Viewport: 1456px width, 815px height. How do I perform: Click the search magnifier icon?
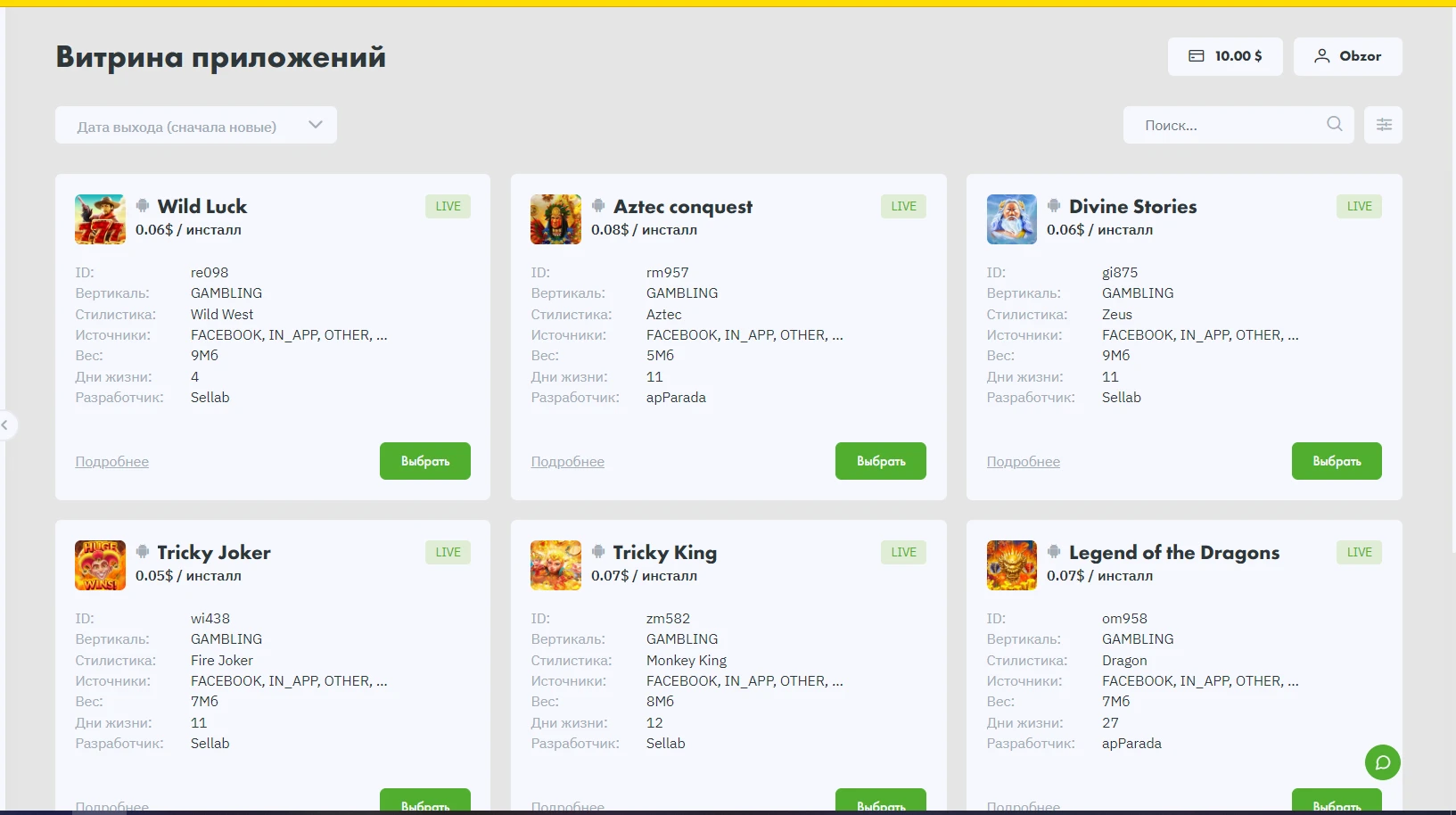click(x=1334, y=124)
